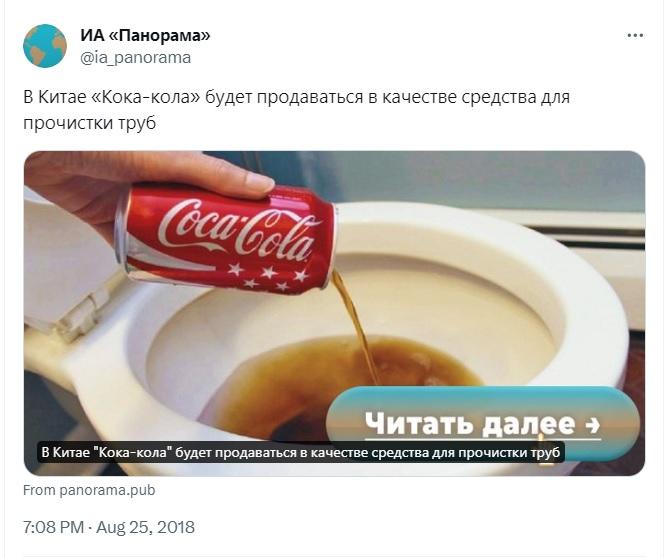Click the dark headline caption on the card
The width and height of the screenshot is (665, 558).
tap(301, 452)
